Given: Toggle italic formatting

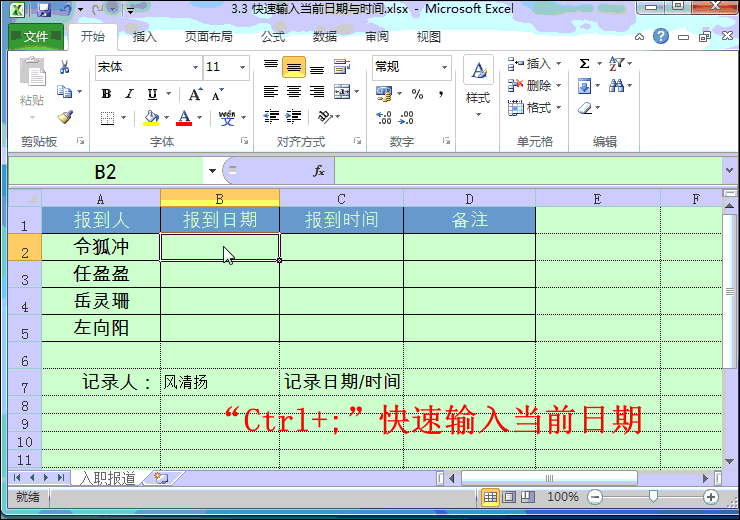Looking at the screenshot, I should (x=129, y=94).
